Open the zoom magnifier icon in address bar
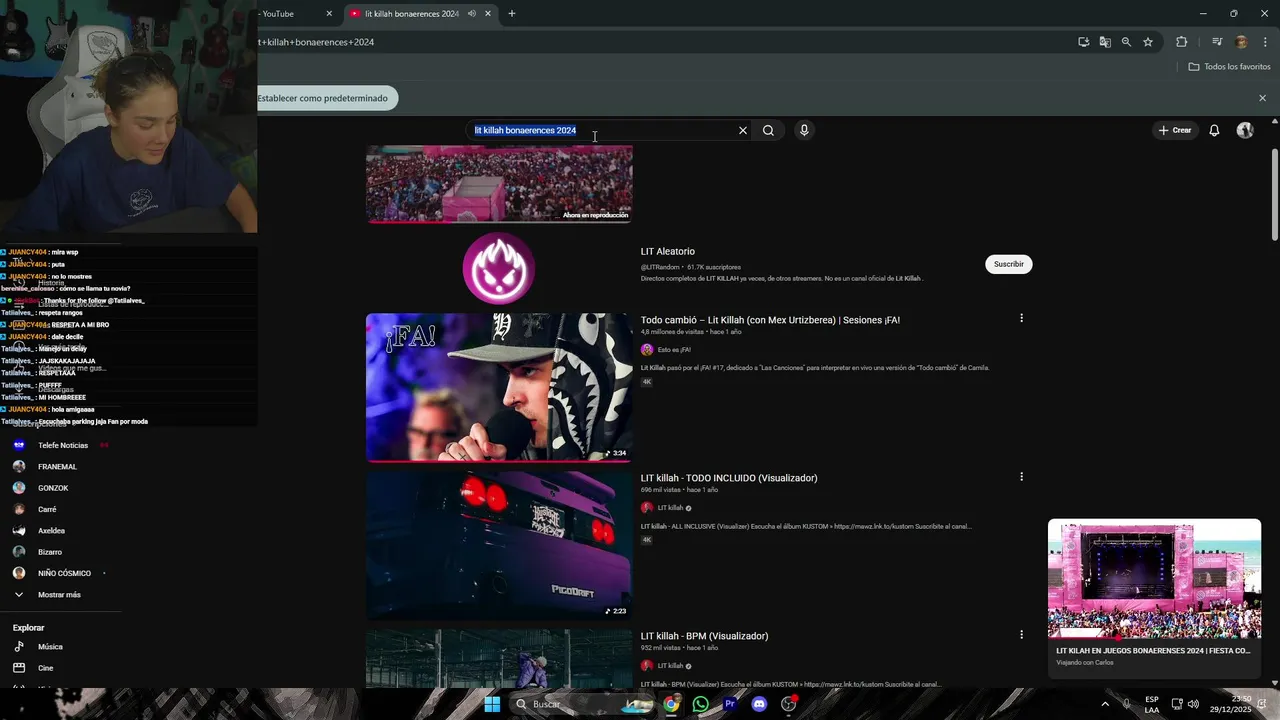 click(x=1126, y=42)
